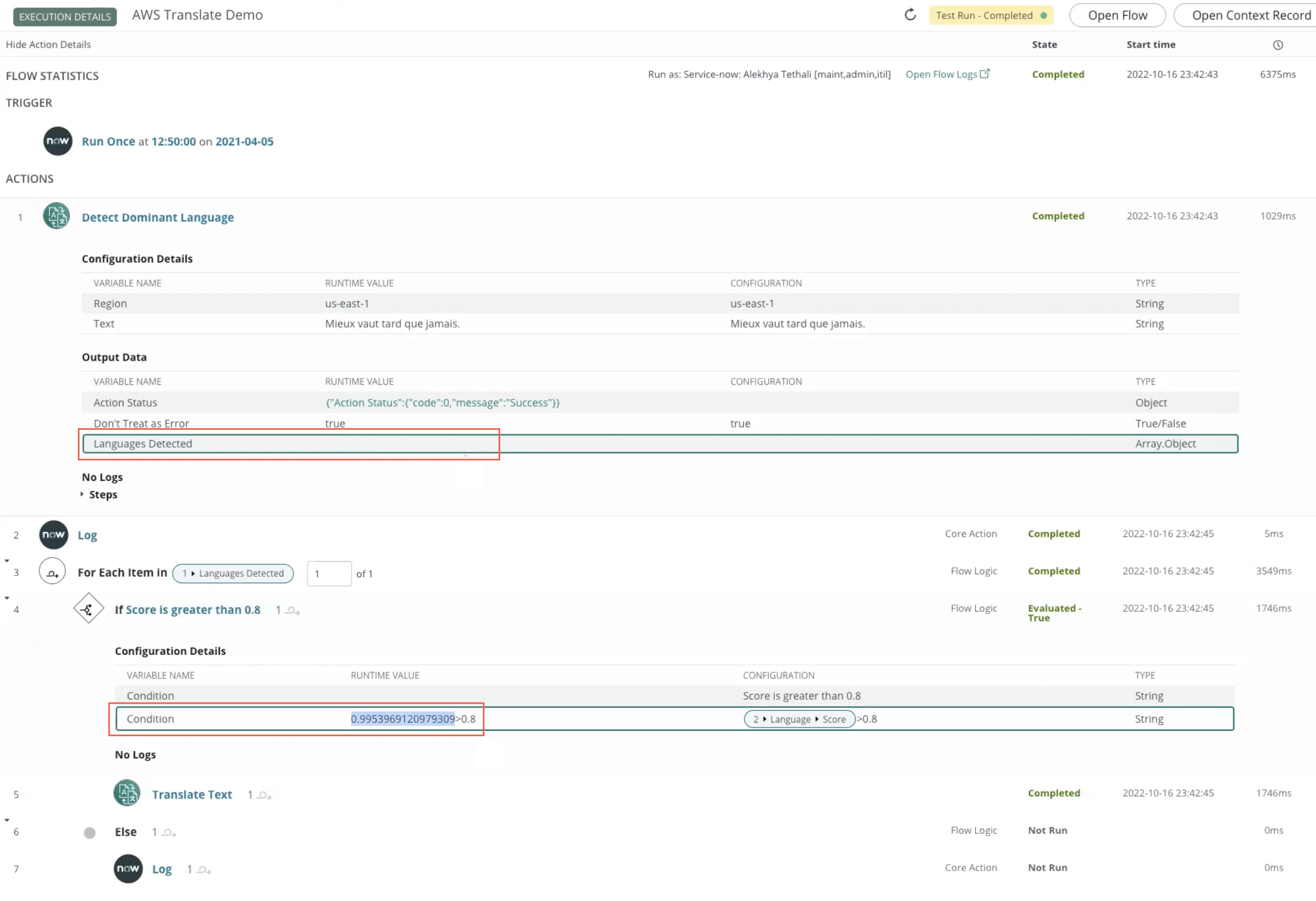
Task: Select the Languages Detected output row
Action: pos(660,444)
